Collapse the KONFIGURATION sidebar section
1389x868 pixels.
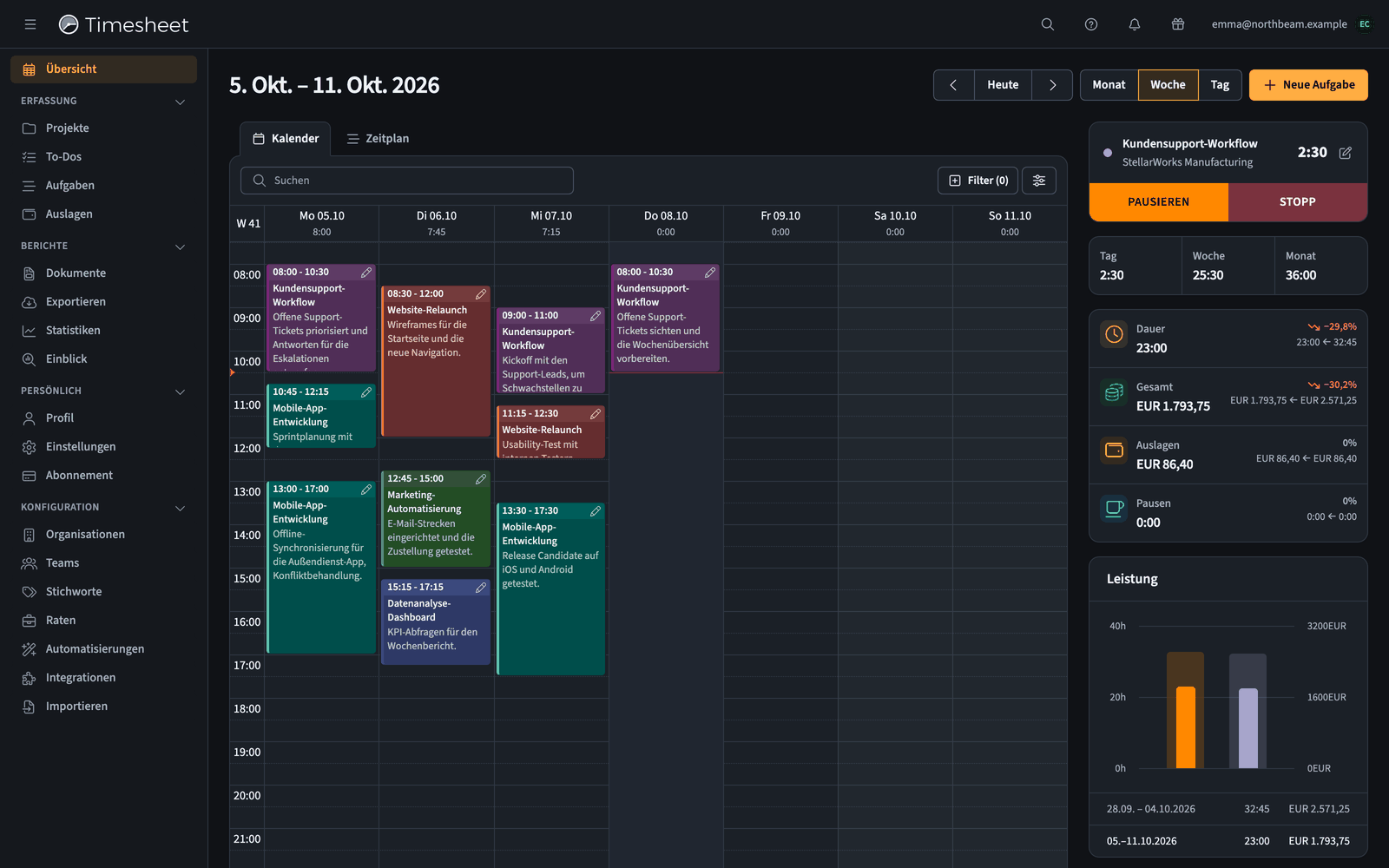[x=181, y=508]
